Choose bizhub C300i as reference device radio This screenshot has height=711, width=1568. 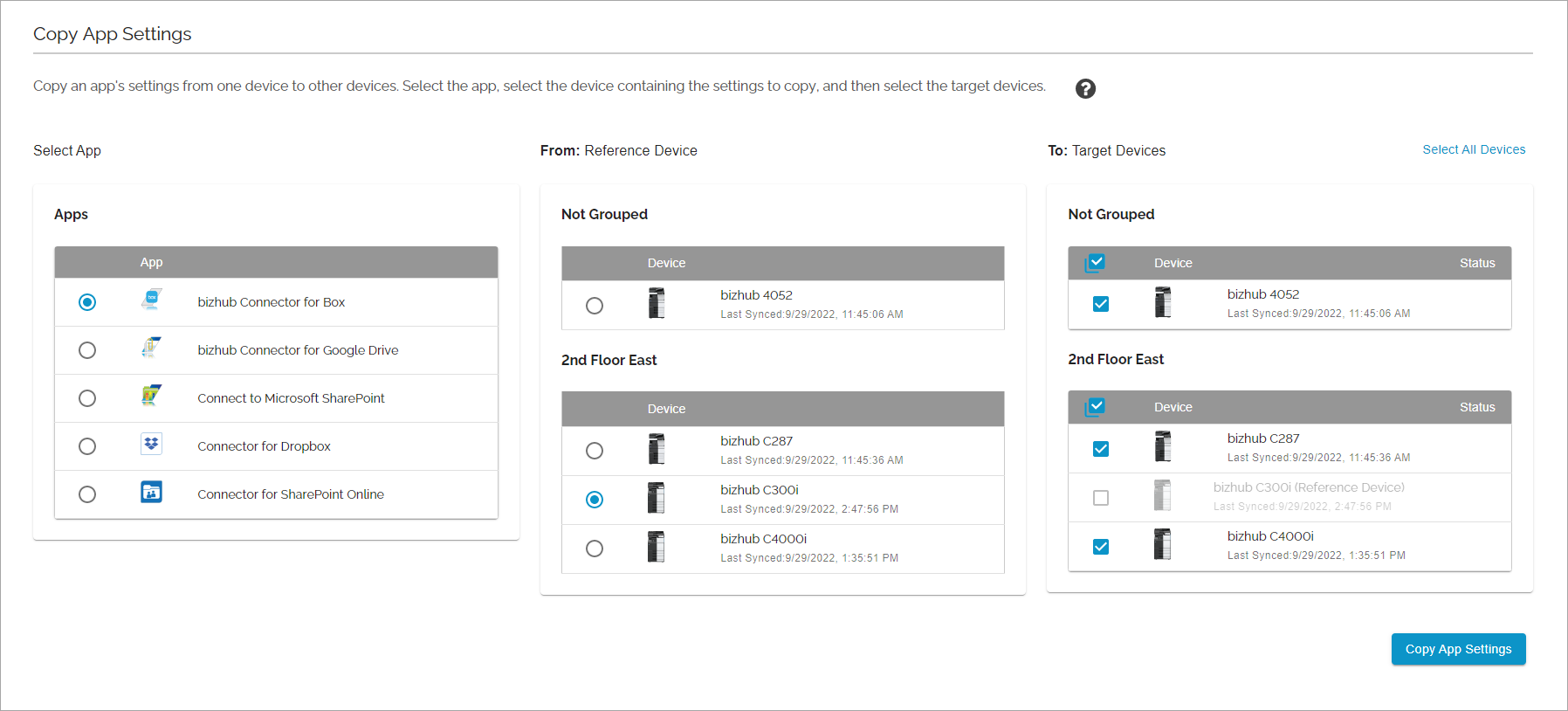point(595,500)
